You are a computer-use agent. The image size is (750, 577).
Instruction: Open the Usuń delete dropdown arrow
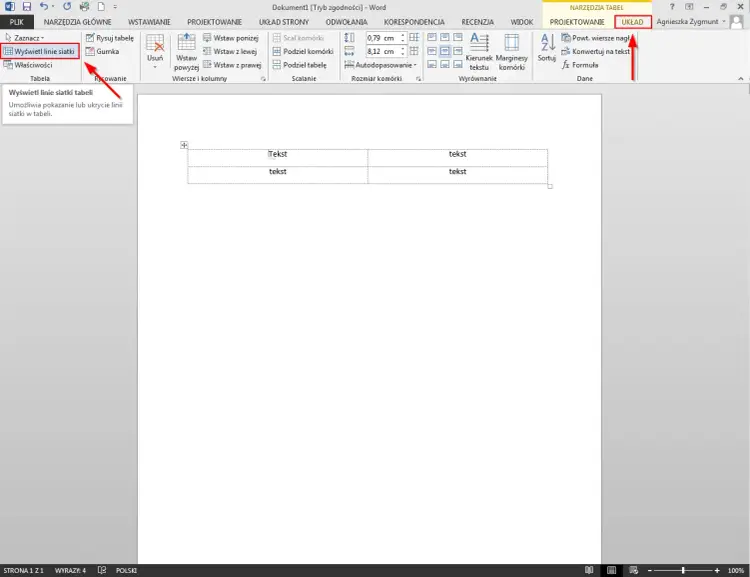(155, 67)
